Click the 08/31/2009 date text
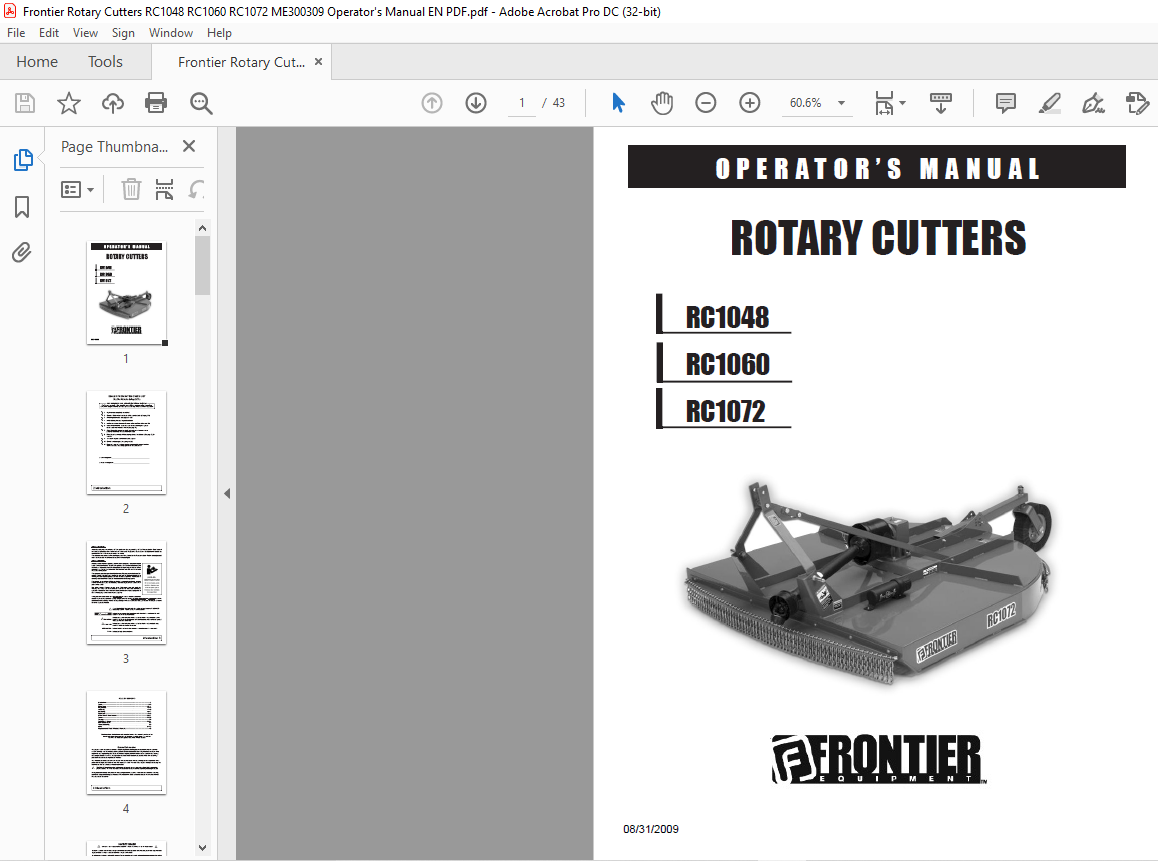The height and width of the screenshot is (861, 1158). [x=651, y=829]
